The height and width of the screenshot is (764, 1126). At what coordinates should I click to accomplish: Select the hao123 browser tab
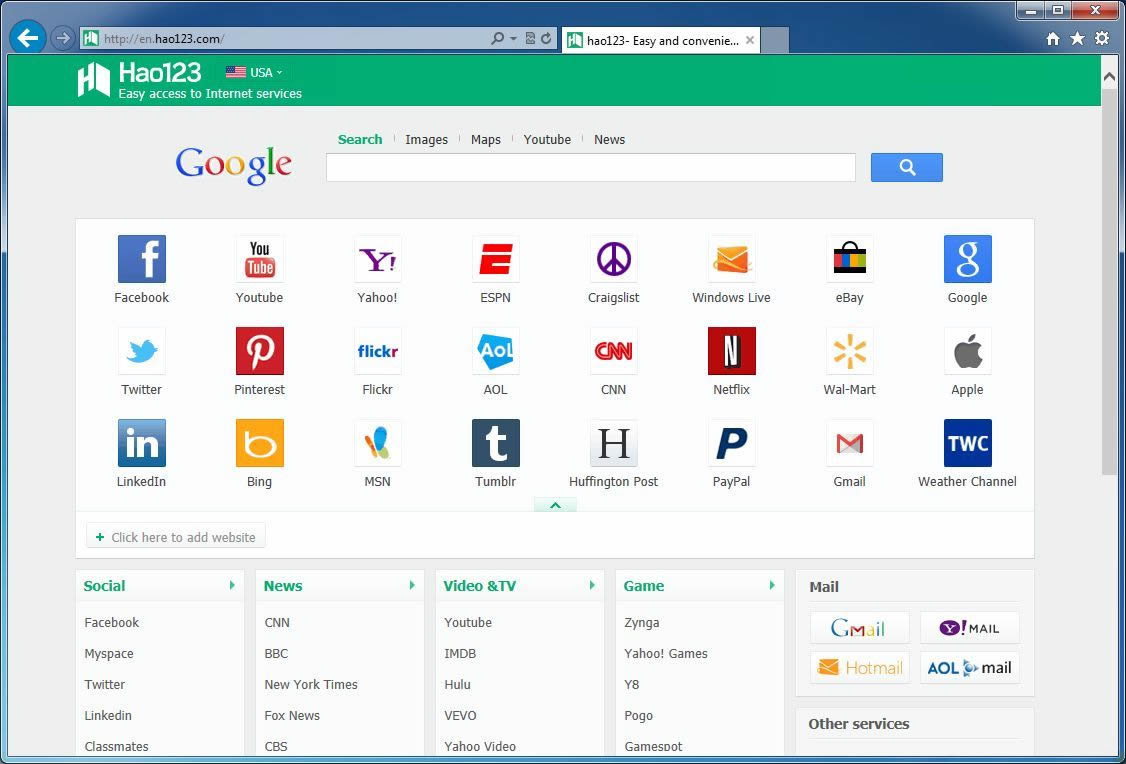coord(661,40)
